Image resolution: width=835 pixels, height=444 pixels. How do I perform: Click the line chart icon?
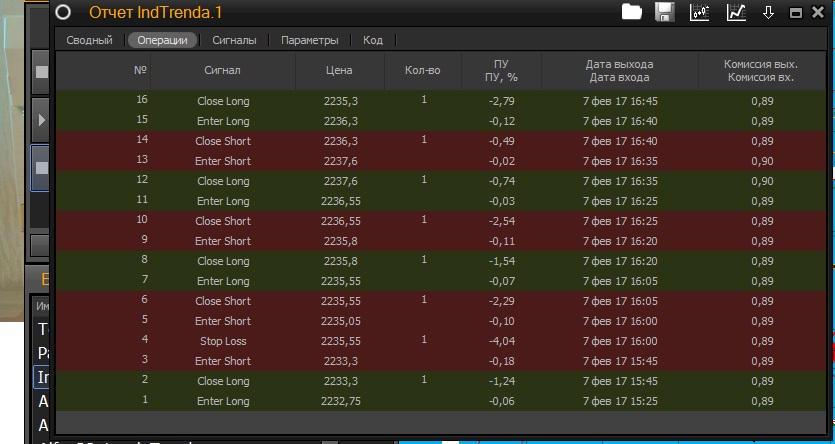pyautogui.click(x=735, y=12)
